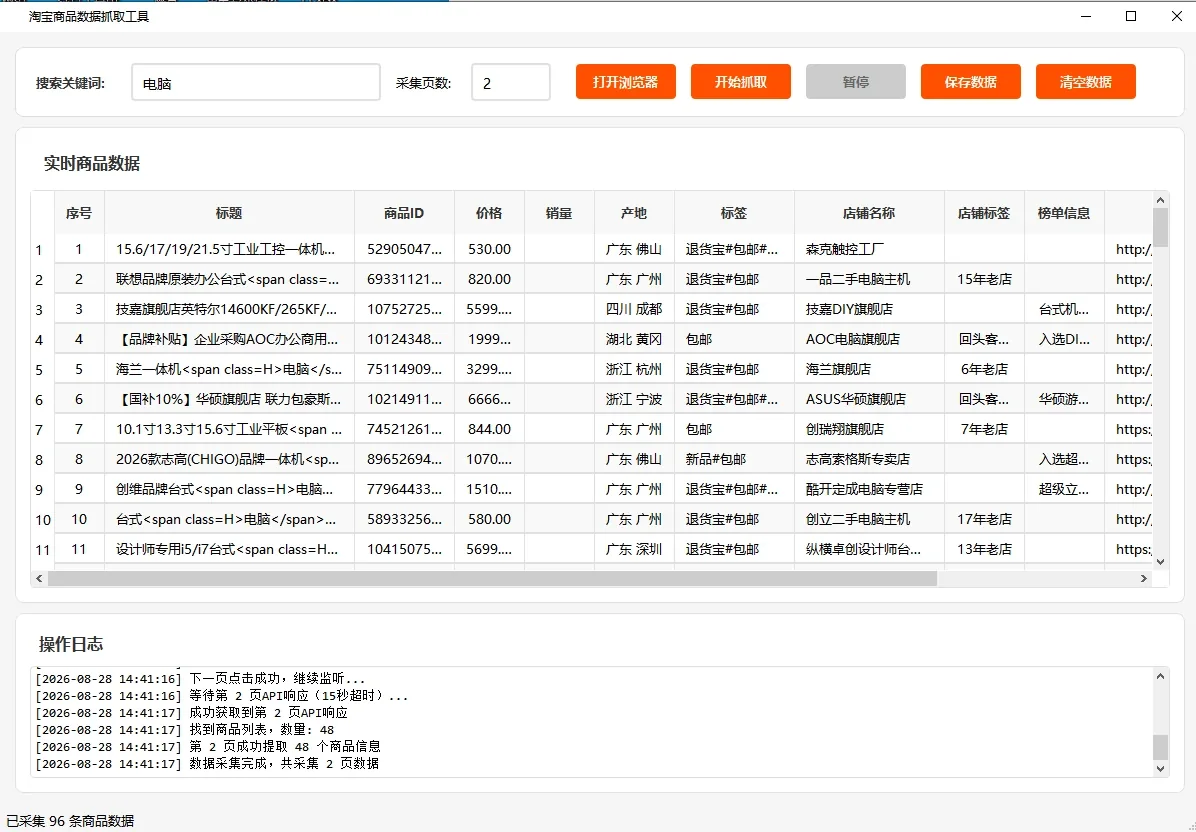Viewport: 1196px width, 832px height.
Task: Select shop cell 技嘉DIY旗舰店
Action: pyautogui.click(x=870, y=309)
